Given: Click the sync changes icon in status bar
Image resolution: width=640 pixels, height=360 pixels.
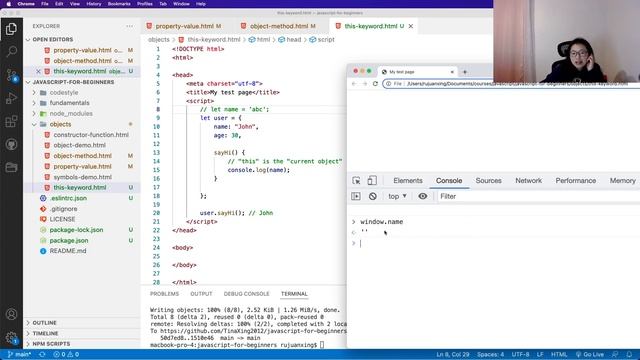Looking at the screenshot, I should (42, 354).
